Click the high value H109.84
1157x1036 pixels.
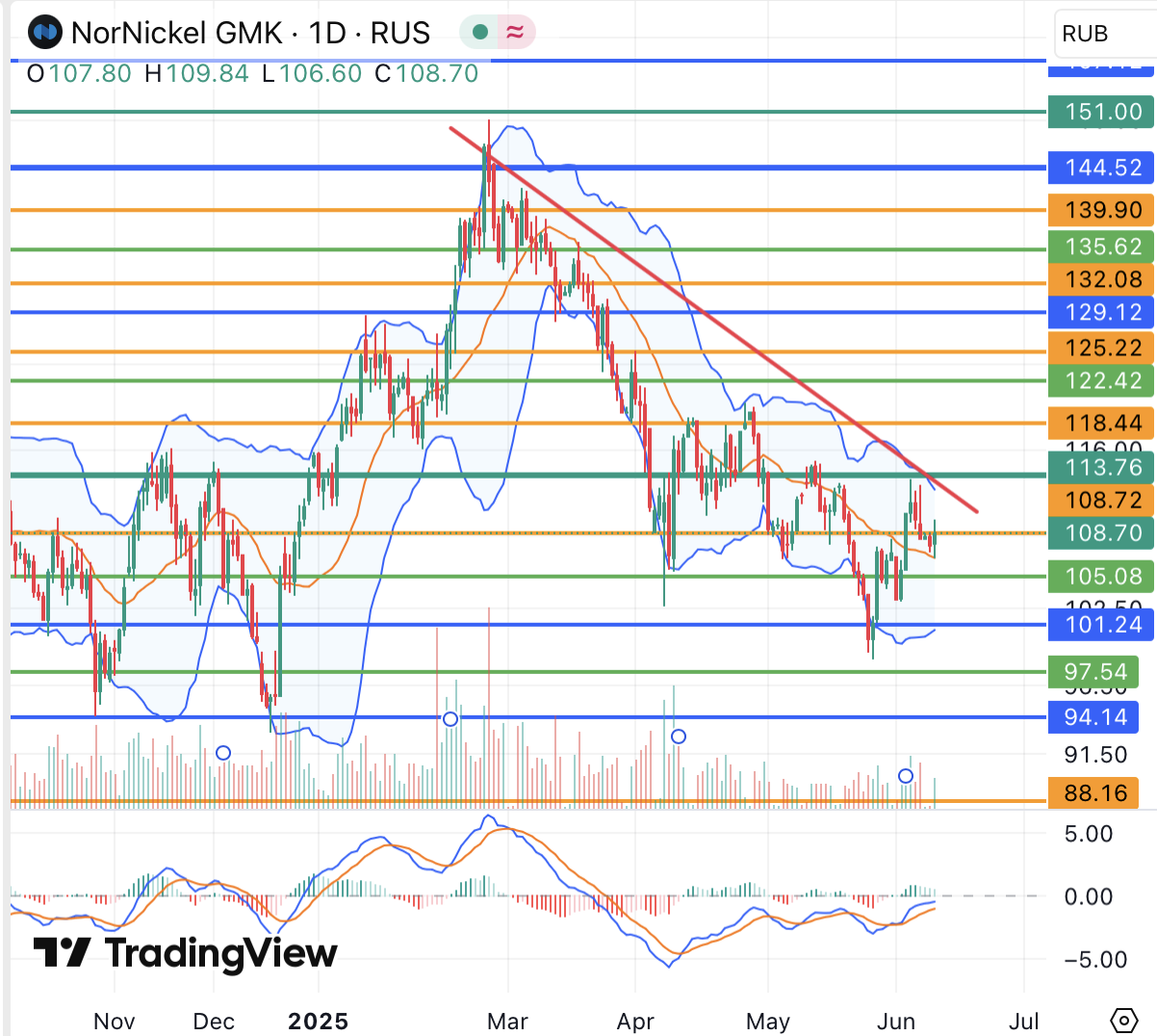pos(196,73)
